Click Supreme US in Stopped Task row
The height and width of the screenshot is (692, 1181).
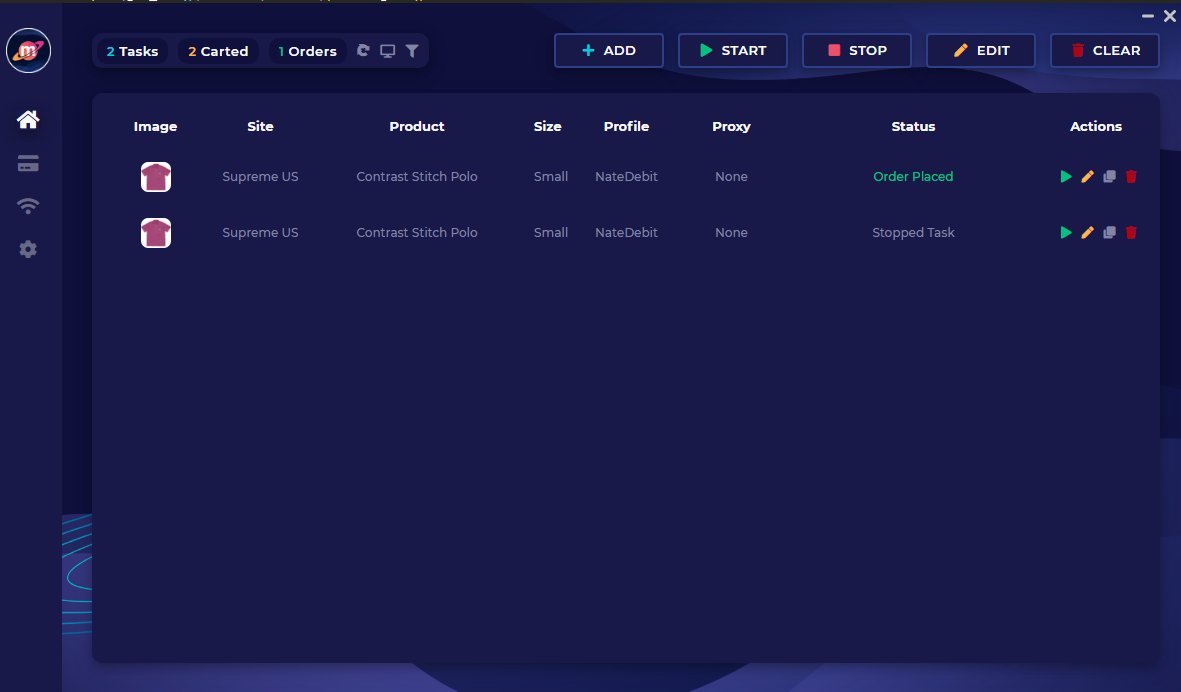point(260,233)
